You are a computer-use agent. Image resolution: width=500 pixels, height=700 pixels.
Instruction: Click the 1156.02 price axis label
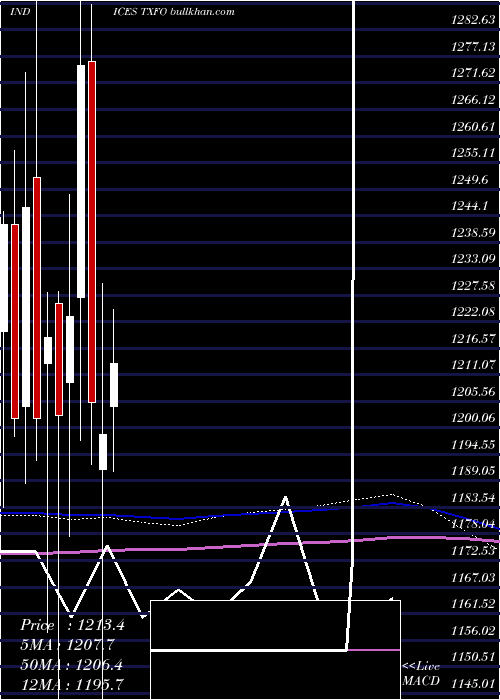coord(474,631)
